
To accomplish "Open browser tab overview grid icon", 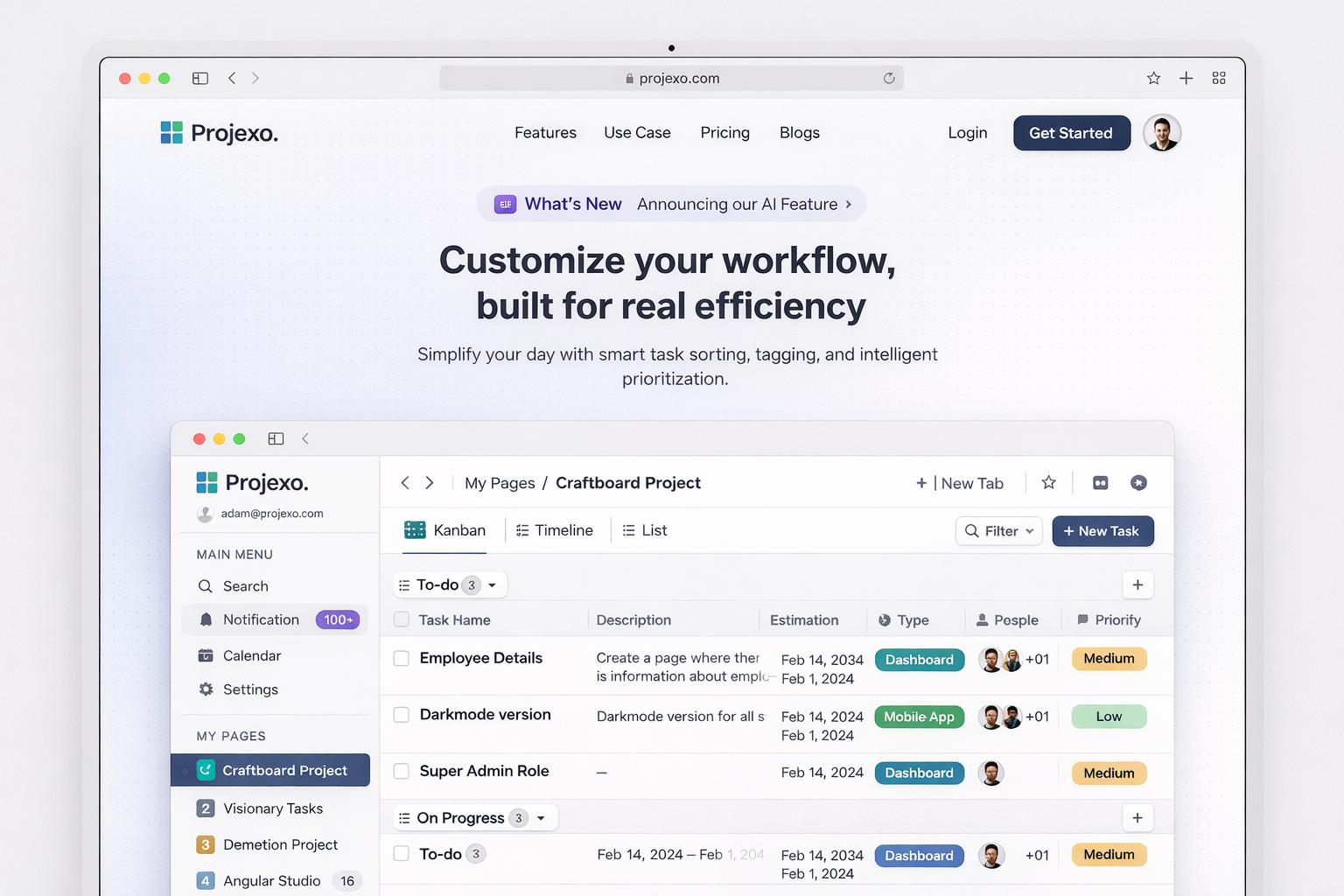I will point(1218,79).
